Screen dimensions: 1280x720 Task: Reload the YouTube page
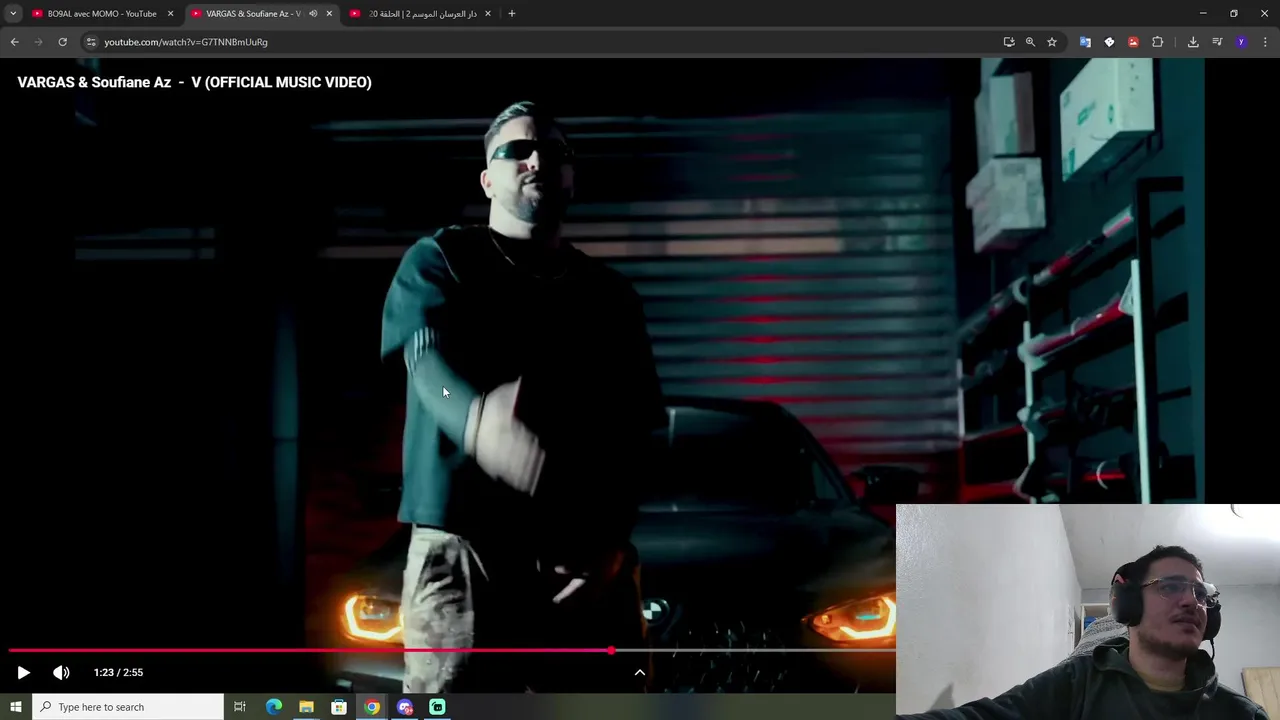[62, 42]
